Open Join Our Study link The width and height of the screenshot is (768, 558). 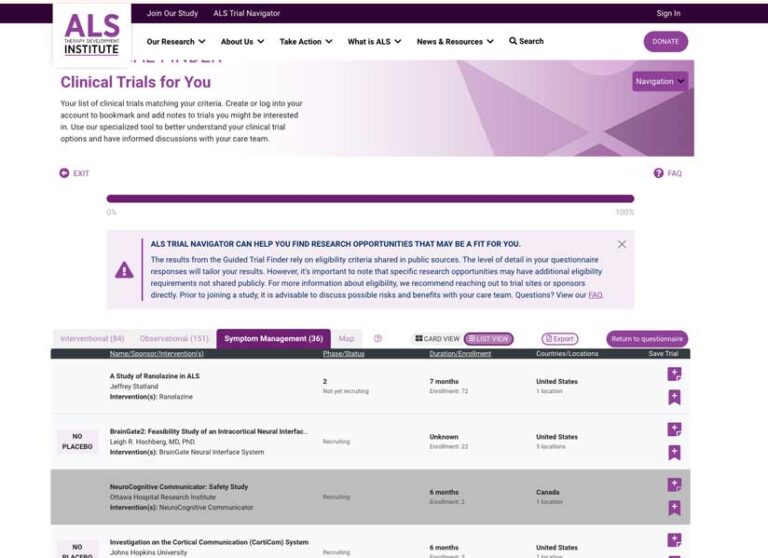tap(172, 13)
